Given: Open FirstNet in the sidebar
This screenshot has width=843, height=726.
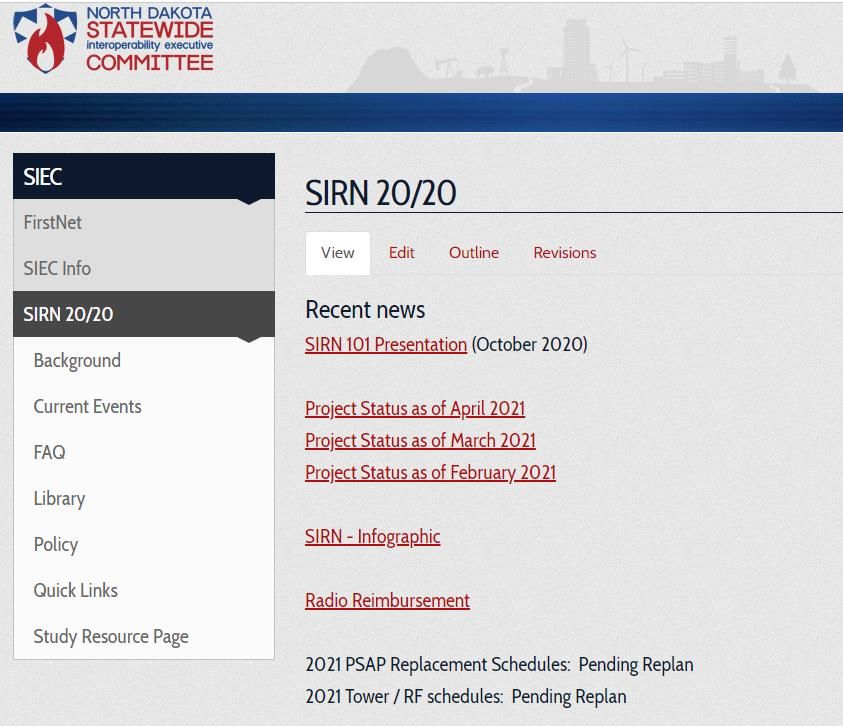Looking at the screenshot, I should [144, 222].
